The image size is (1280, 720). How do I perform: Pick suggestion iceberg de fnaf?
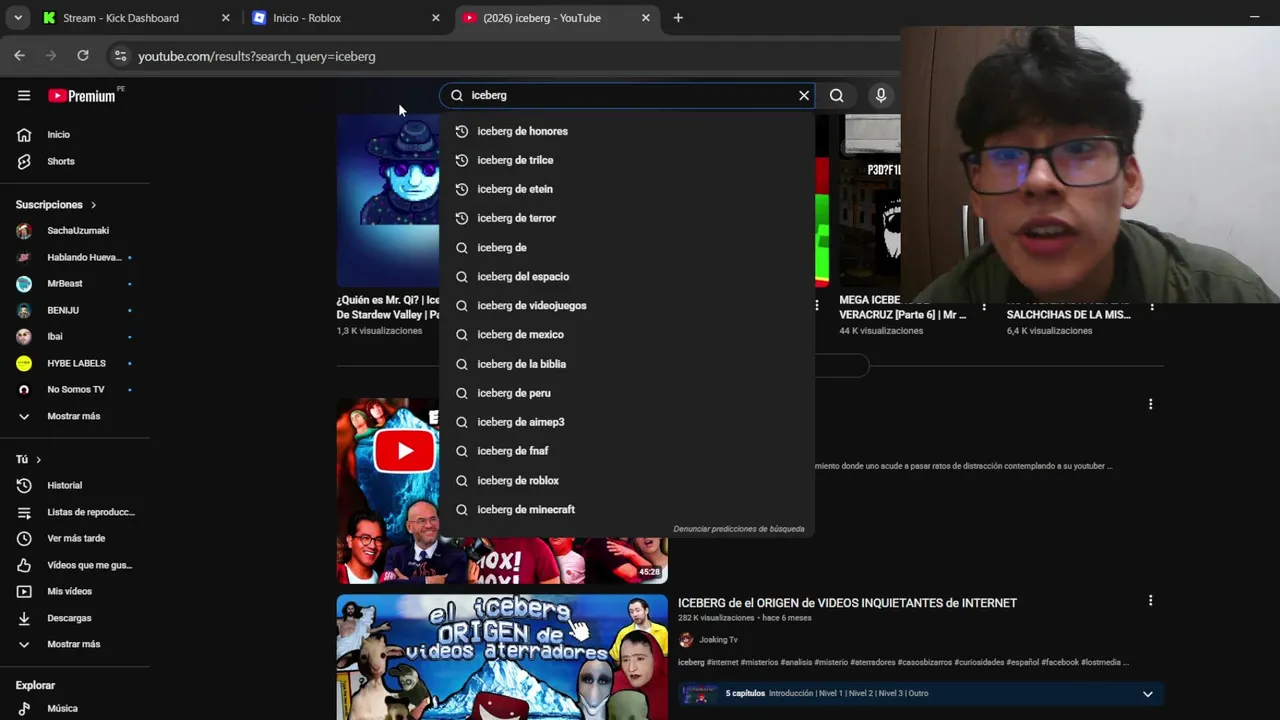[x=627, y=451]
